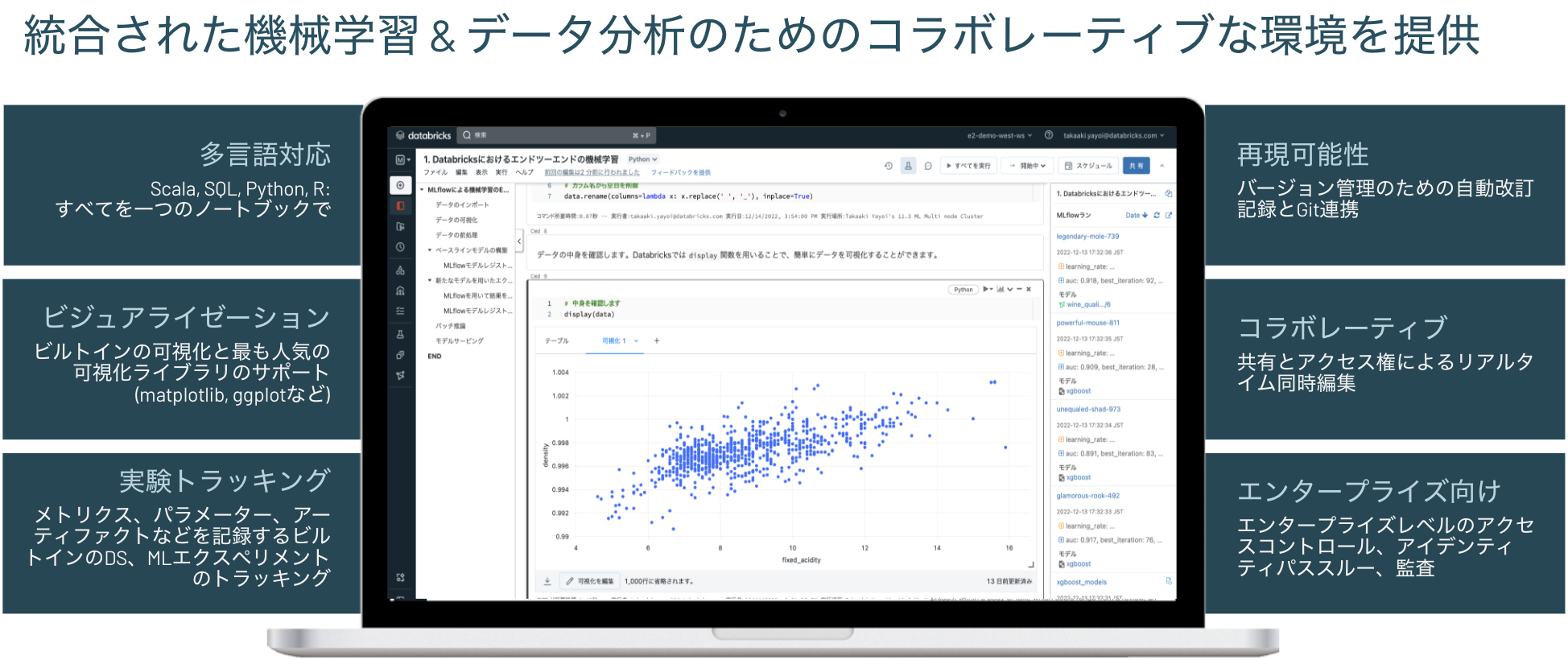The width and height of the screenshot is (1568, 660).
Task: Click the Databricks logo
Action: pyautogui.click(x=423, y=135)
